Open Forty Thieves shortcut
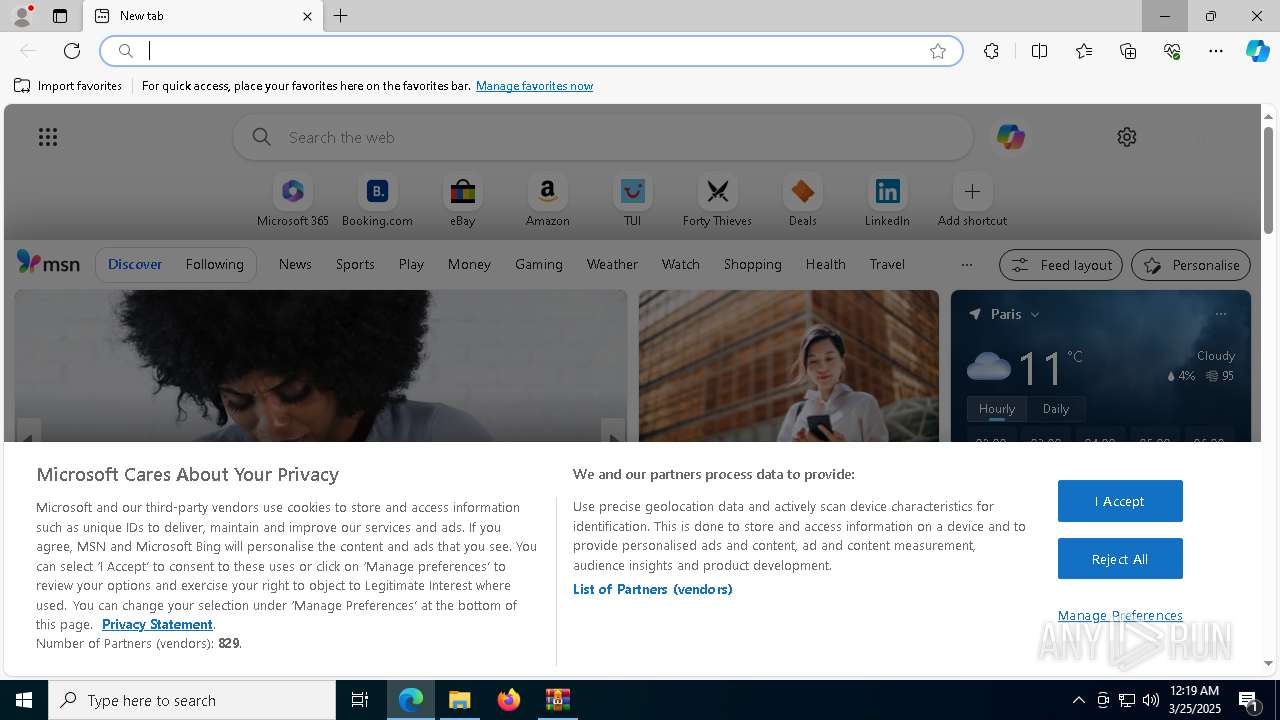Screen dimensions: 1280x720 point(717,201)
